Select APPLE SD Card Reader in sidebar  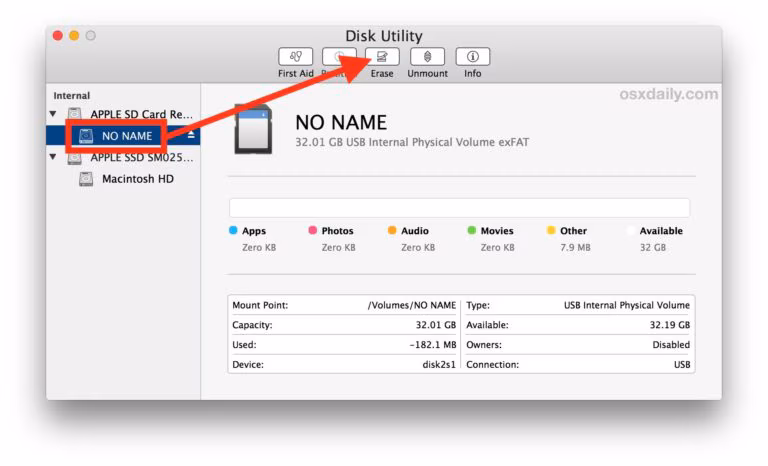pyautogui.click(x=123, y=114)
